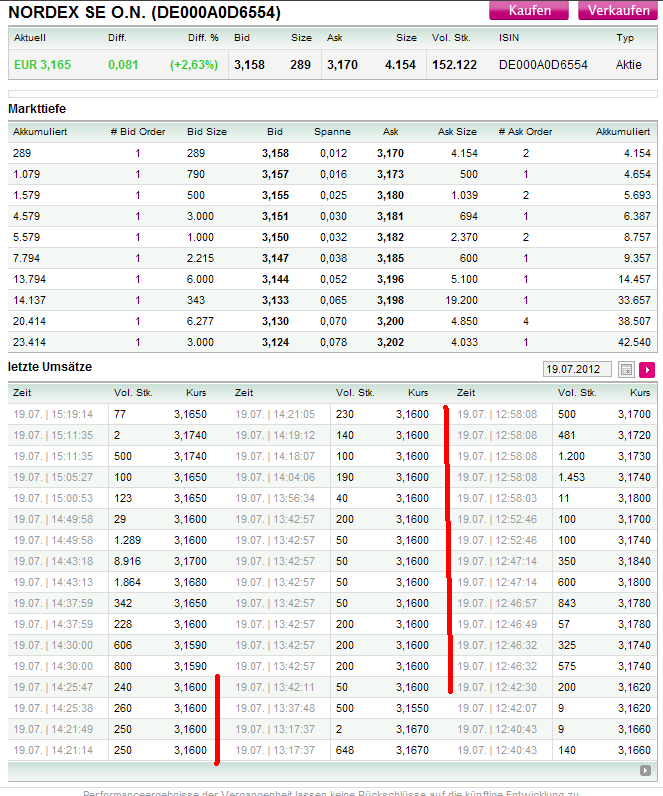663x796 pixels.
Task: Click the Akkumuliert column header on the left
Action: pos(40,132)
